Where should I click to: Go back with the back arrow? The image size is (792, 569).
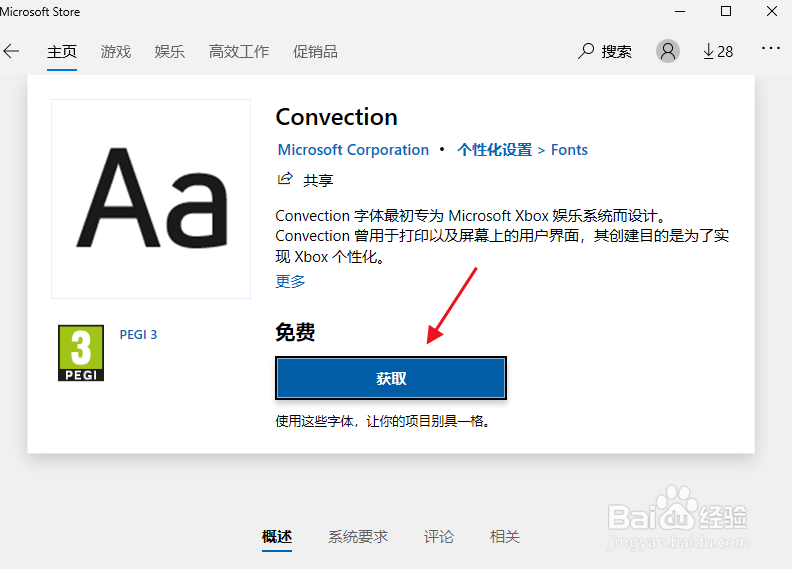pos(11,51)
